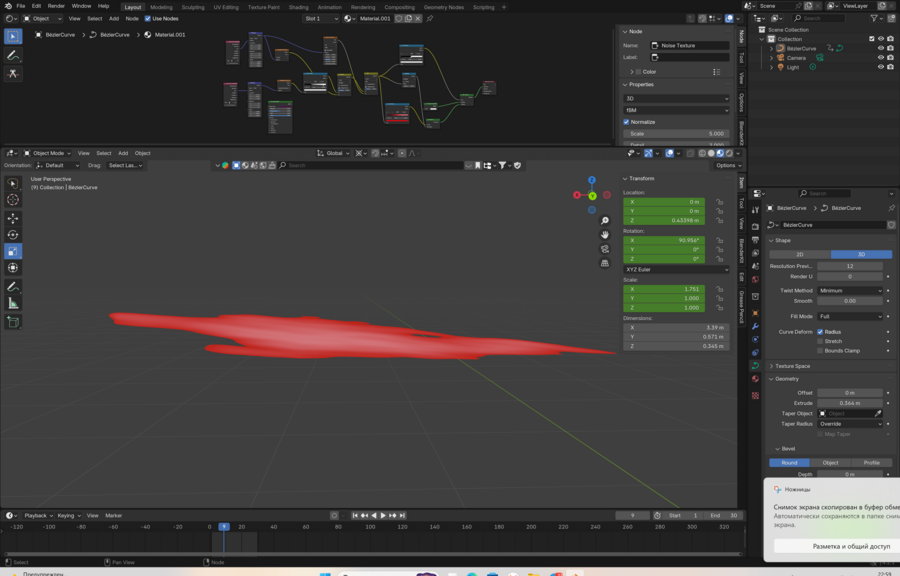Image resolution: width=900 pixels, height=576 pixels.
Task: Open the World properties tab
Action: [755, 279]
